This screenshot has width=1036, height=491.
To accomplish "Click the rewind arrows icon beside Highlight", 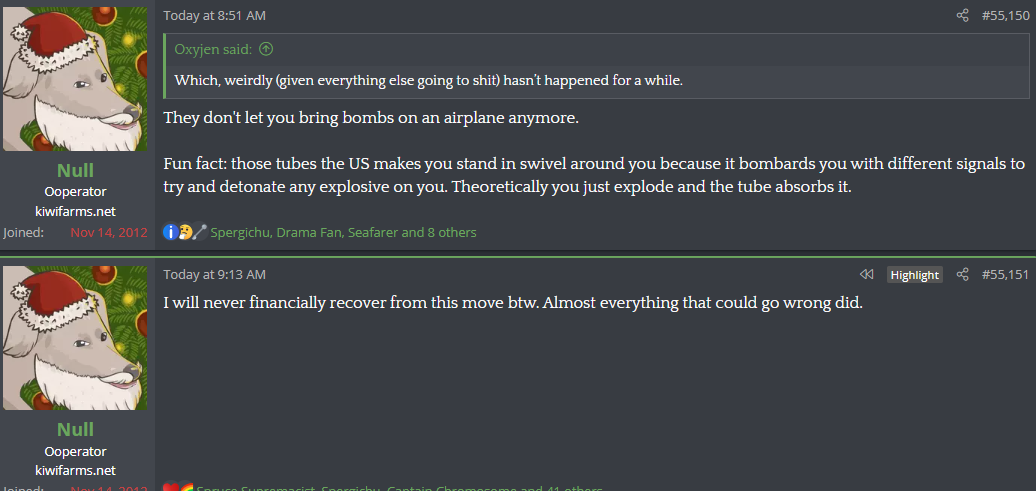I will [866, 274].
